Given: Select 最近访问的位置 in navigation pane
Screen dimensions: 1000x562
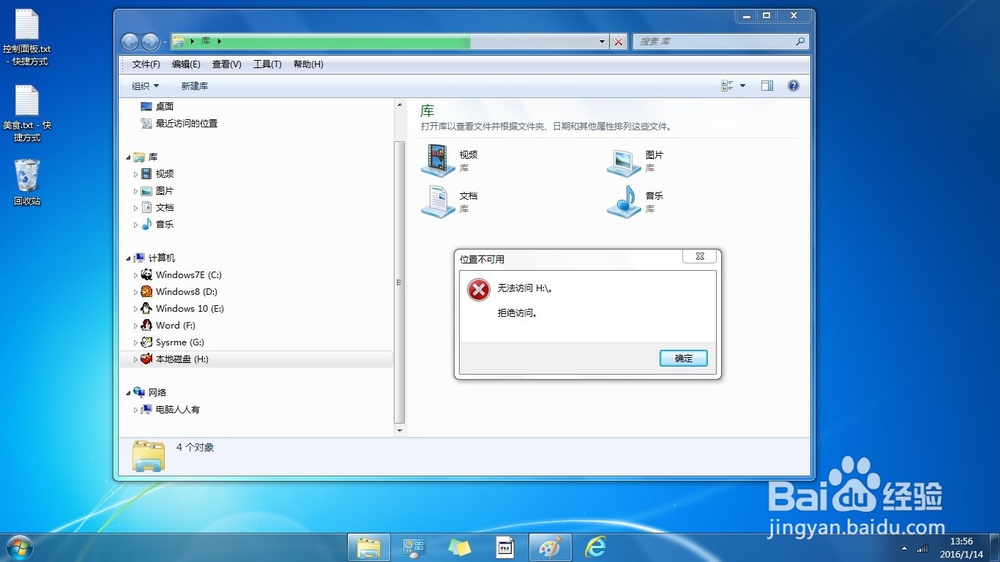Looking at the screenshot, I should [x=186, y=123].
